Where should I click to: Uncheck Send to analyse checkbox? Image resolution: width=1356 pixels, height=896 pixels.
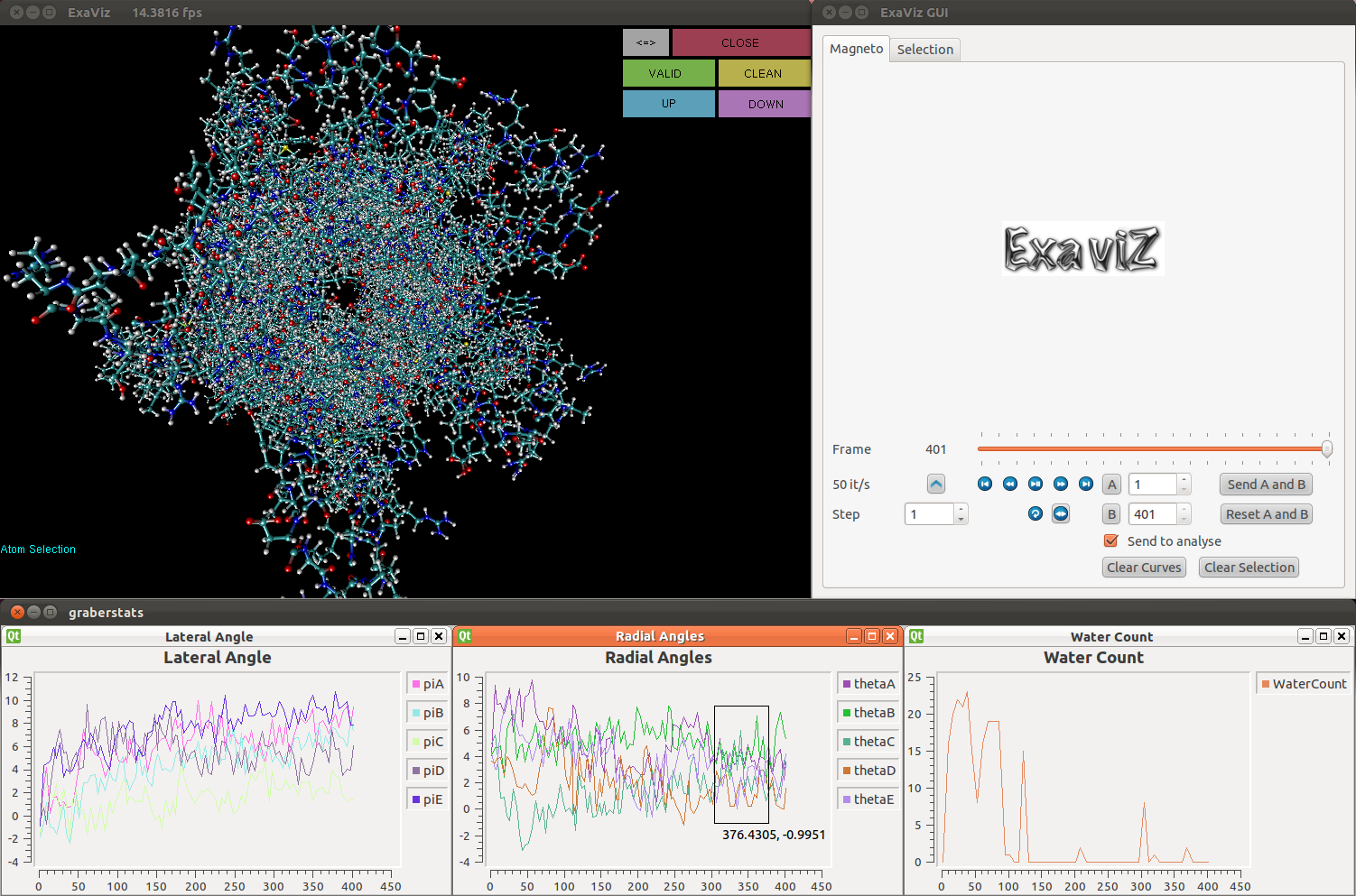pos(1111,541)
